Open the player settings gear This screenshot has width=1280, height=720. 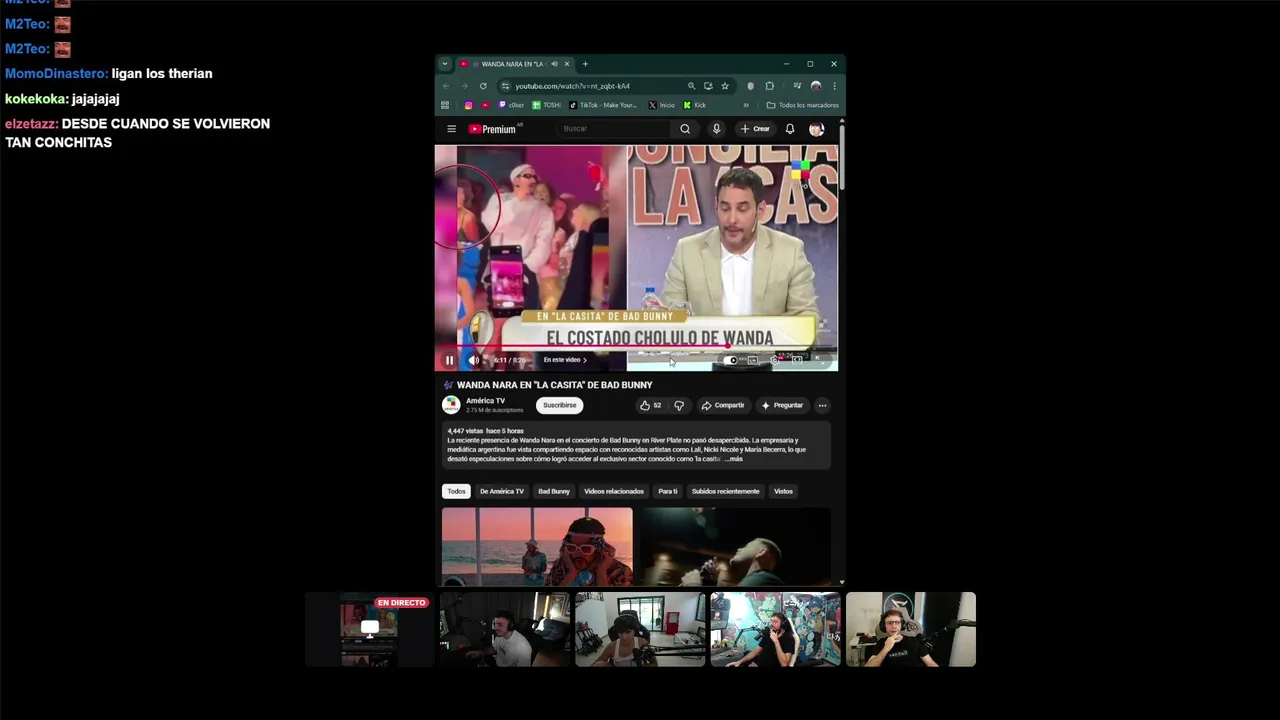coord(775,360)
